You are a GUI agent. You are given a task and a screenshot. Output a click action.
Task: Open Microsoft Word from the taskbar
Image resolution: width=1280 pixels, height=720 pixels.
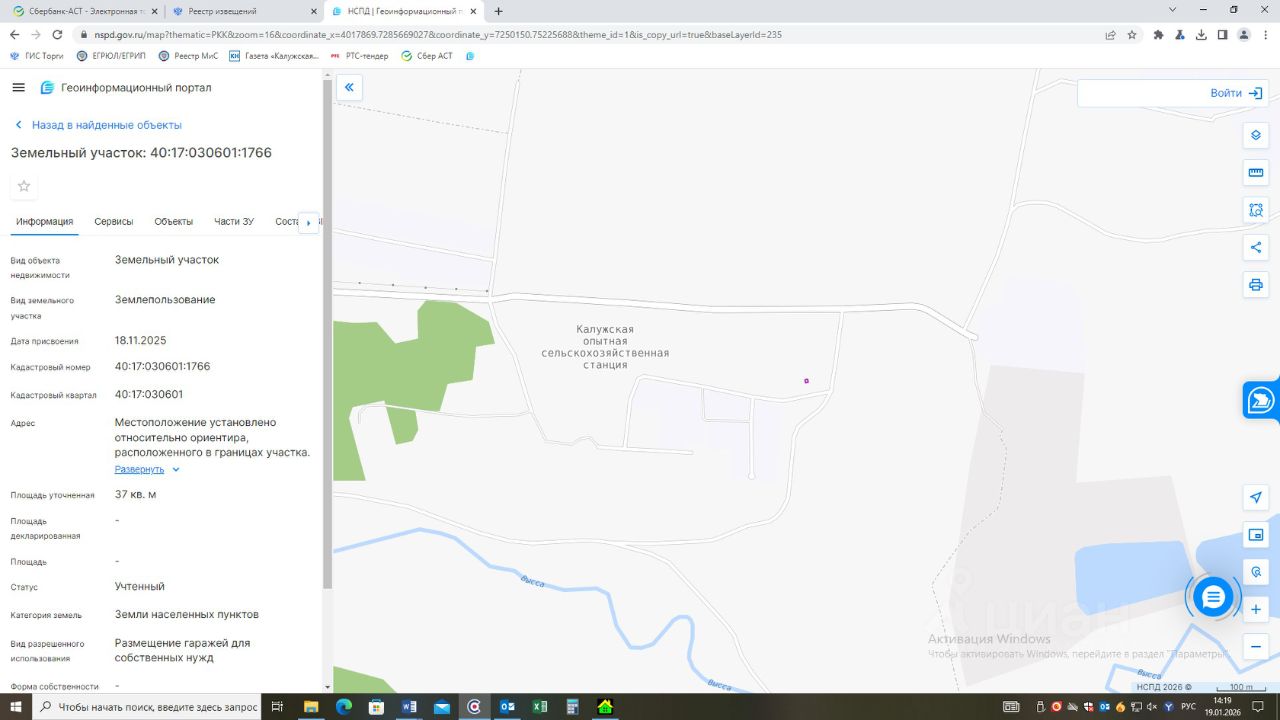pos(409,707)
